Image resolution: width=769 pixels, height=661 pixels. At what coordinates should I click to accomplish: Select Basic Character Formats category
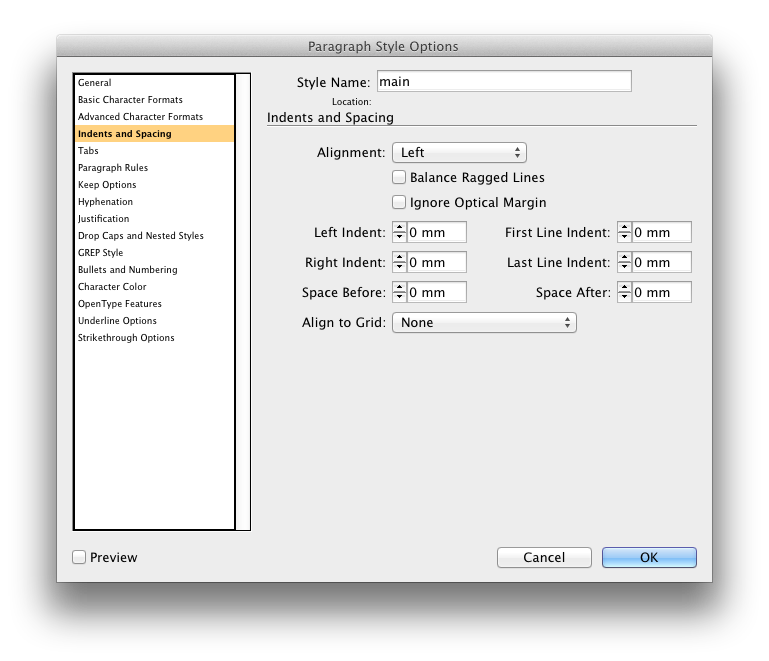(x=154, y=100)
